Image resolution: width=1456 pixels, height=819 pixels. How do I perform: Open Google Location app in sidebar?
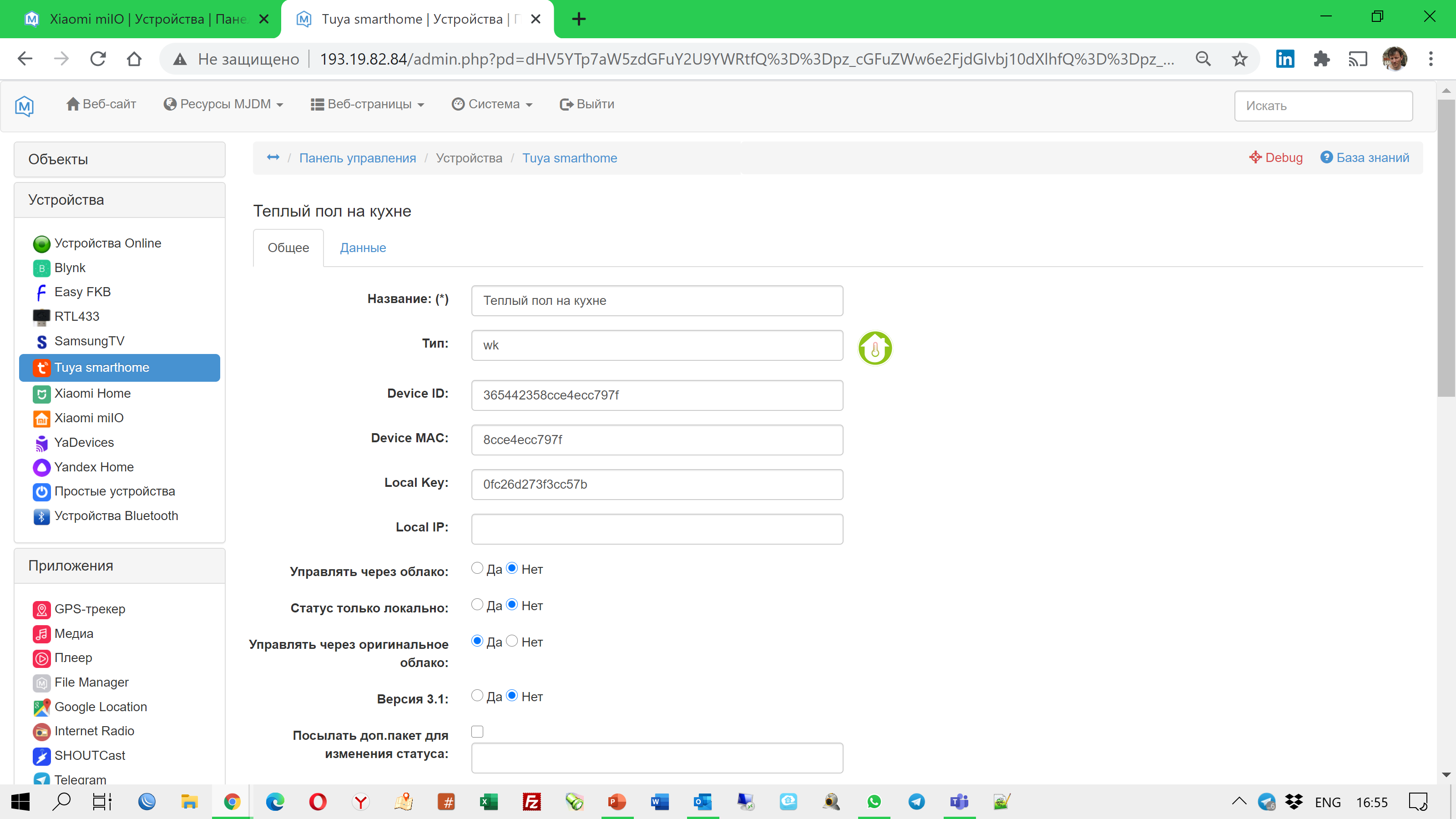click(101, 707)
